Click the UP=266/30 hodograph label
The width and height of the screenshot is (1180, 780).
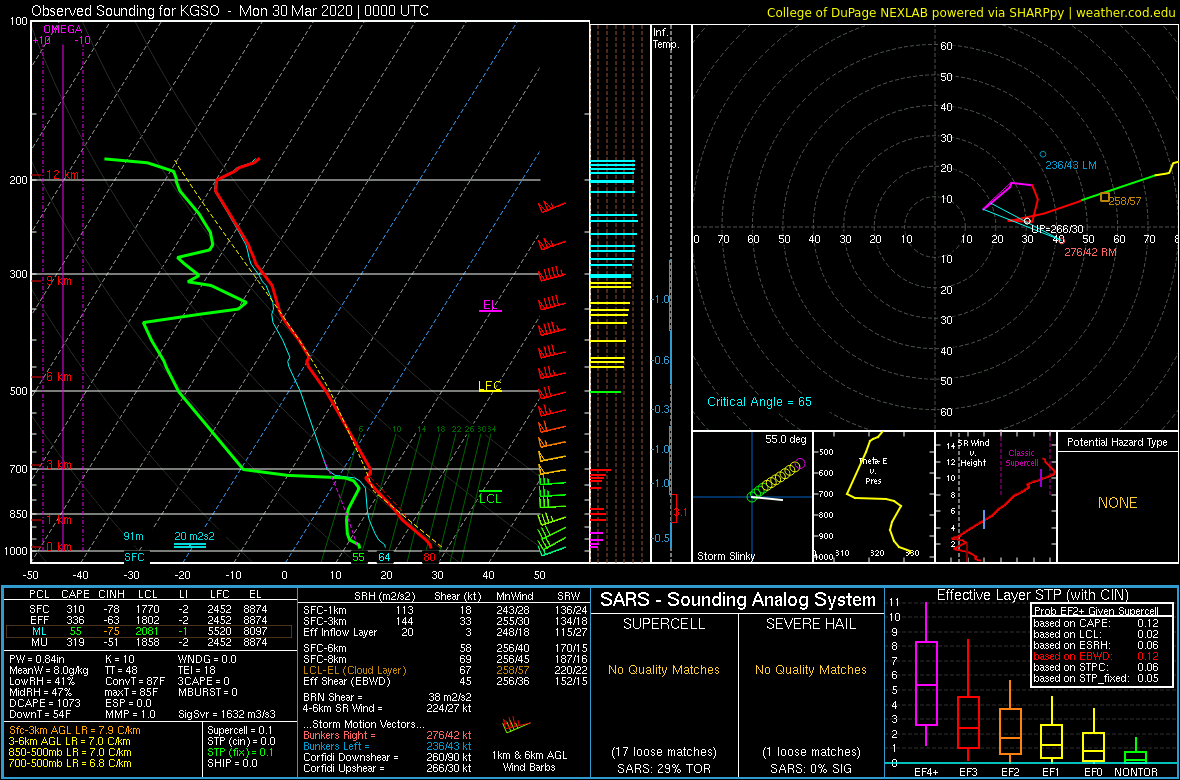[x=1058, y=230]
